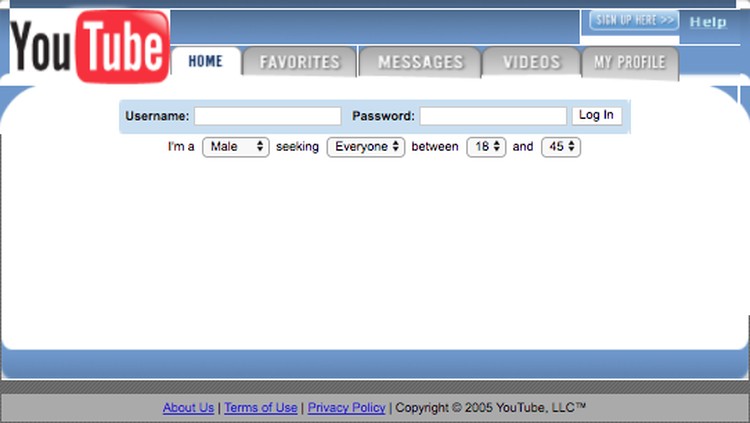Image resolution: width=750 pixels, height=423 pixels.
Task: Open the Male gender dropdown
Action: [236, 147]
